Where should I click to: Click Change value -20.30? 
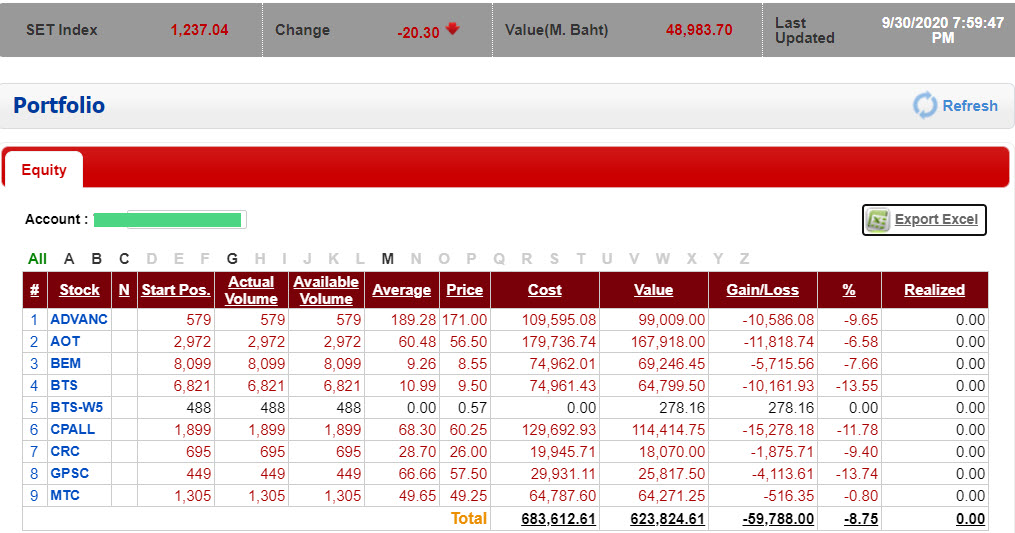pos(418,32)
